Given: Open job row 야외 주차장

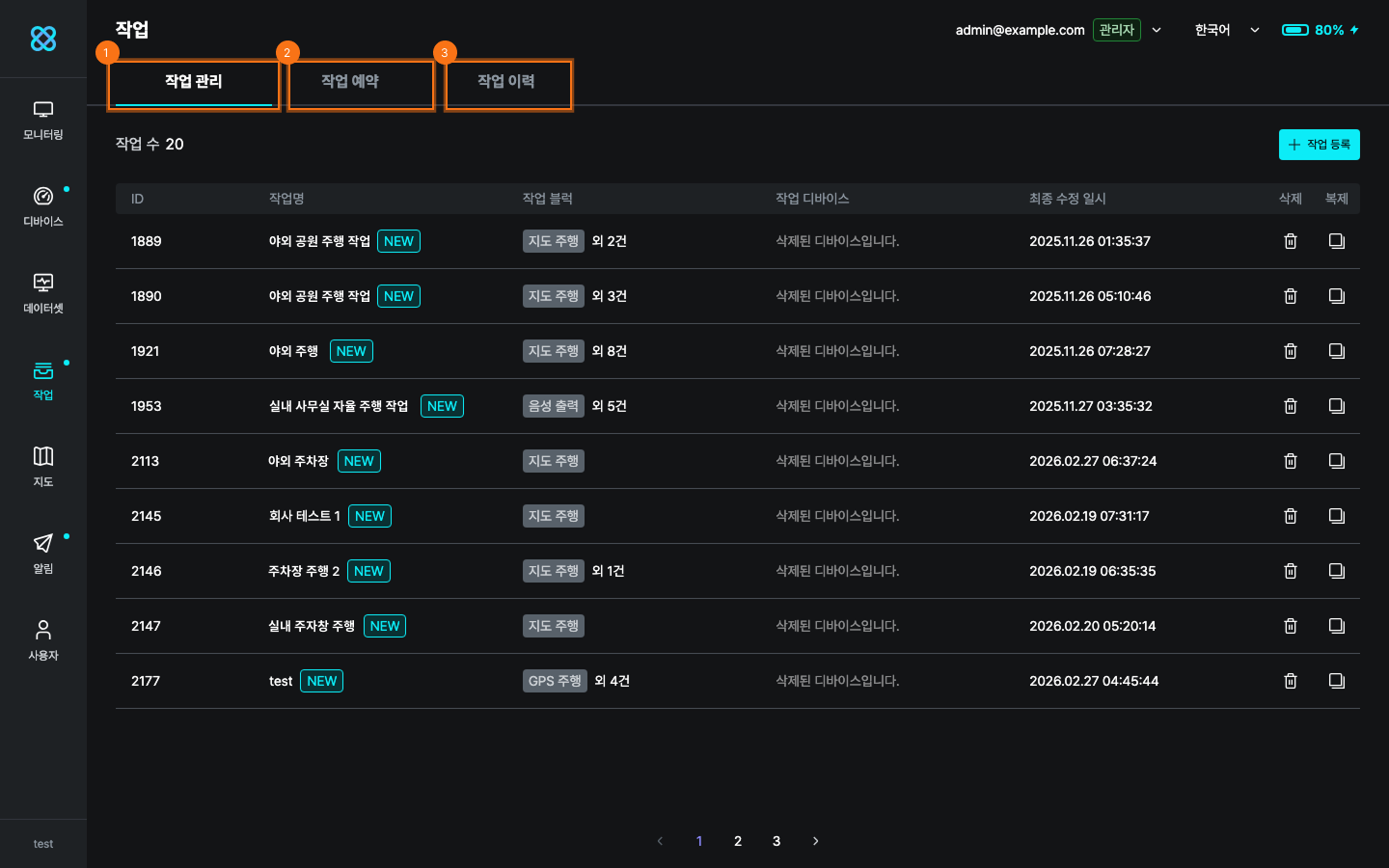Looking at the screenshot, I should (x=298, y=461).
